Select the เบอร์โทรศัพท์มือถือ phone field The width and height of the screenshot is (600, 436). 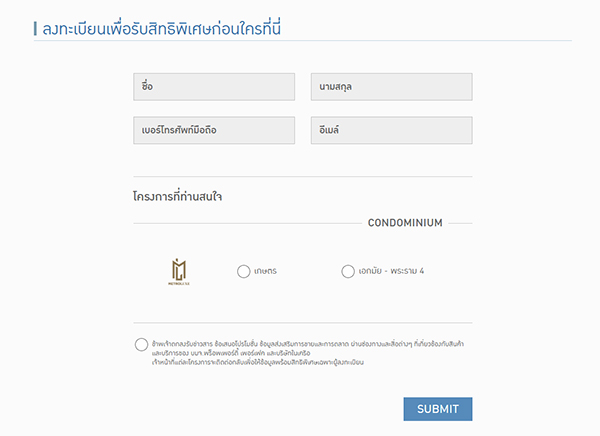pyautogui.click(x=213, y=130)
